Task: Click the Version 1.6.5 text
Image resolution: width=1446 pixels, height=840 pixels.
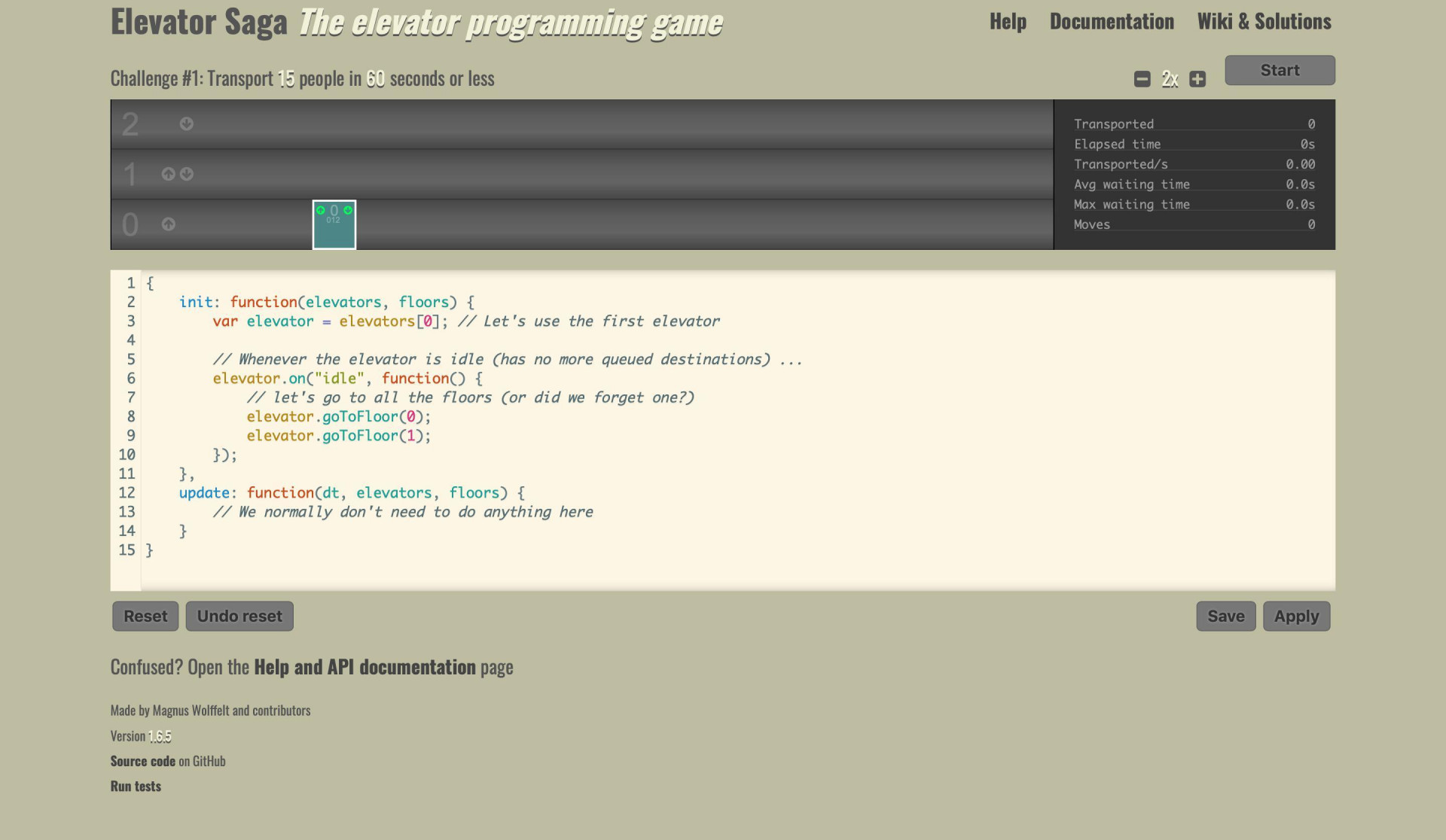Action: [x=141, y=736]
